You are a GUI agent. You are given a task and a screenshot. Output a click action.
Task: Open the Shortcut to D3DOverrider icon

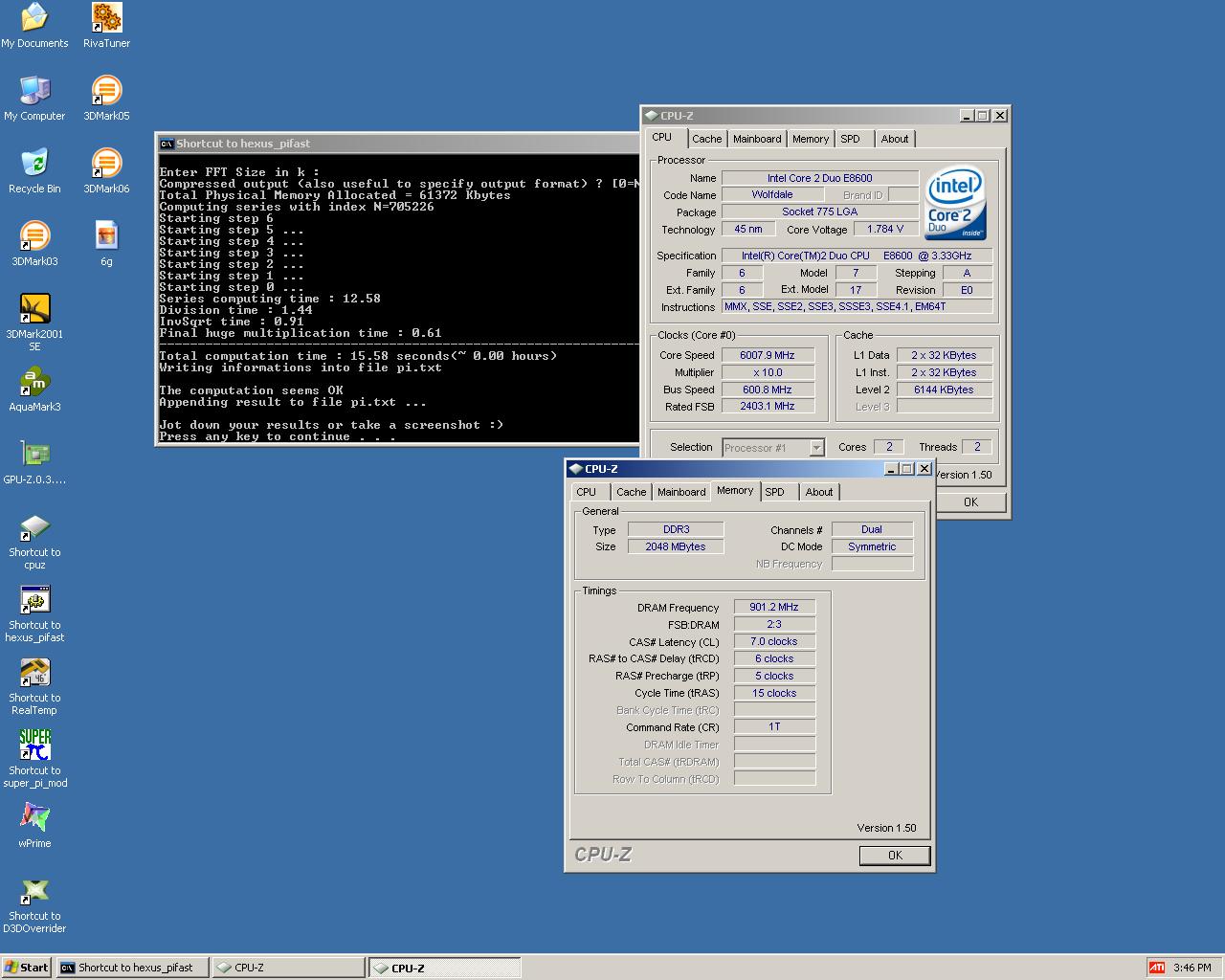pyautogui.click(x=34, y=904)
